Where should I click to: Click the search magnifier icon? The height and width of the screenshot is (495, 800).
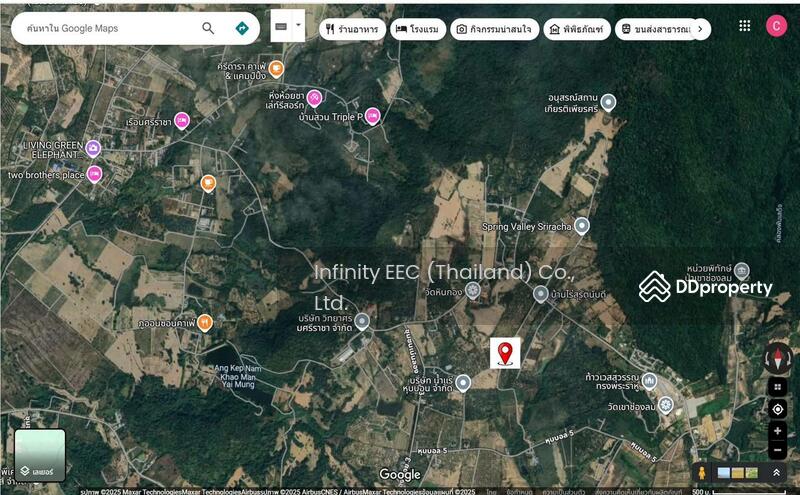point(208,28)
